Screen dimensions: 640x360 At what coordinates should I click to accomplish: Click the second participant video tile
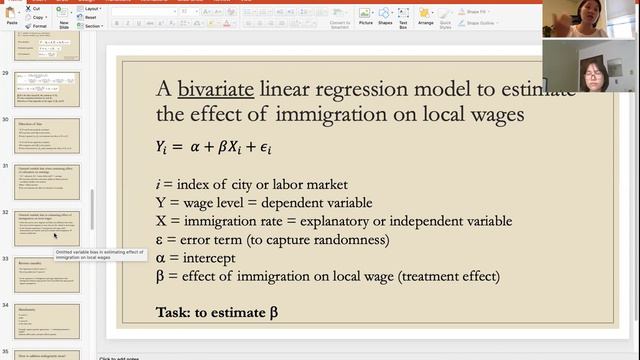(589, 66)
